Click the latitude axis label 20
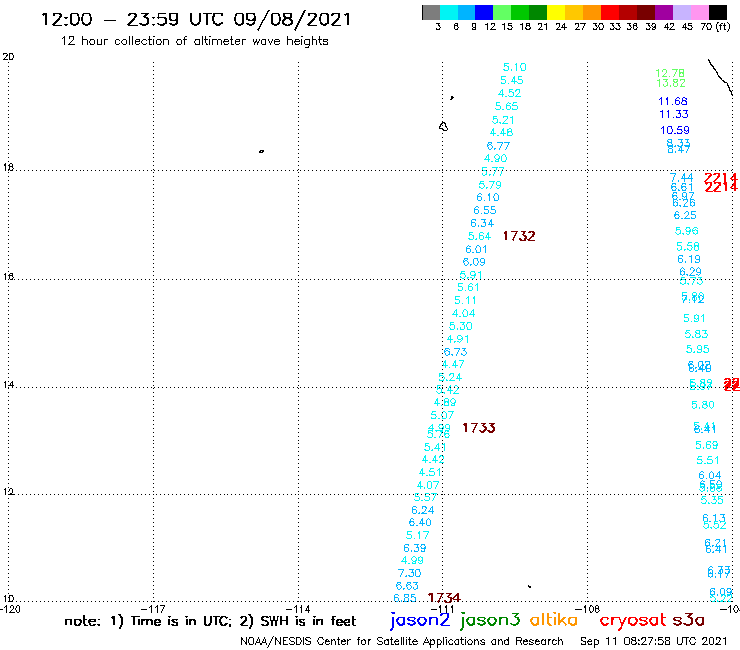The image size is (740, 650). pos(8,57)
